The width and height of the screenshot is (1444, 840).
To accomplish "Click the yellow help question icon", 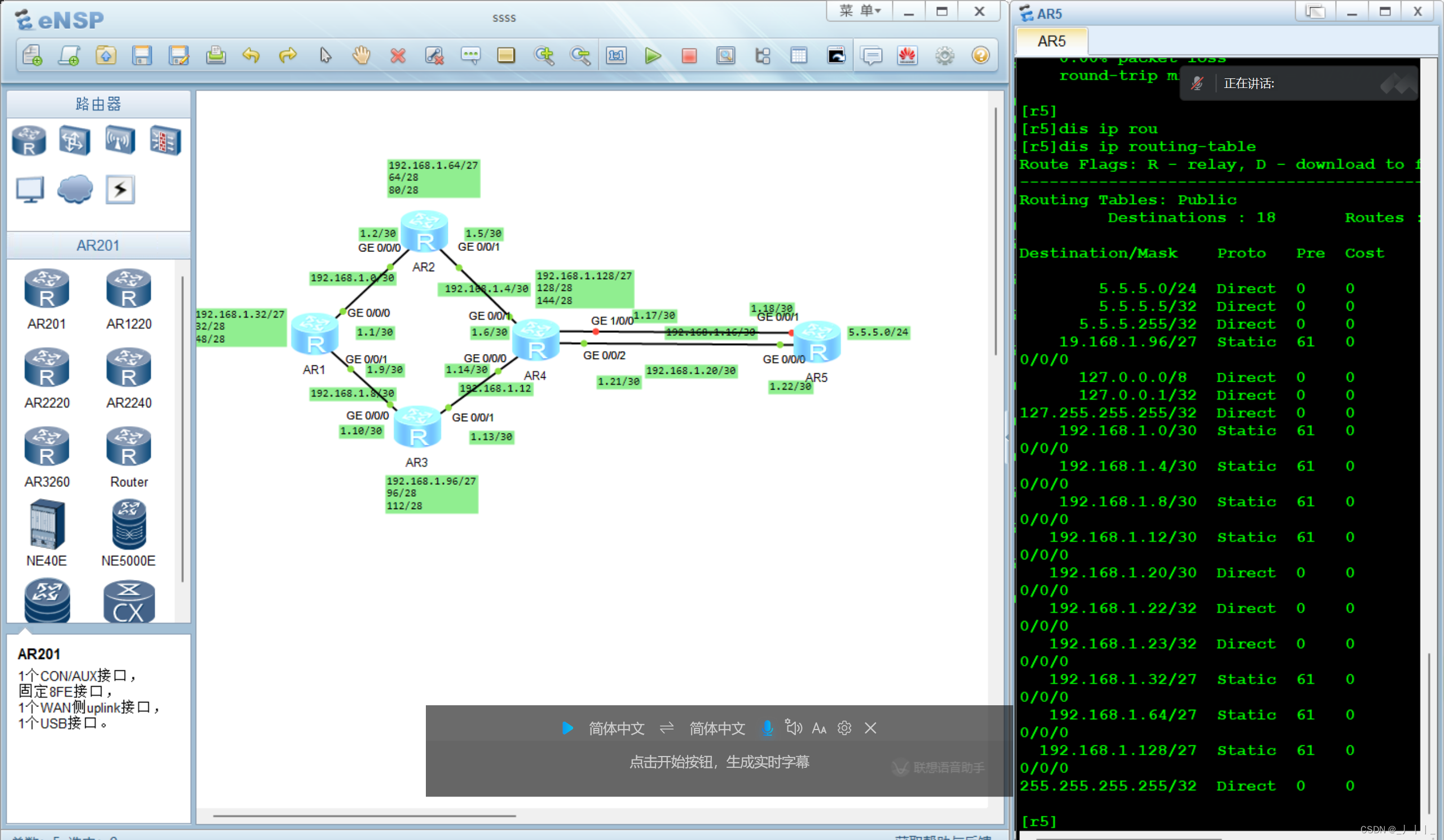I will 980,56.
